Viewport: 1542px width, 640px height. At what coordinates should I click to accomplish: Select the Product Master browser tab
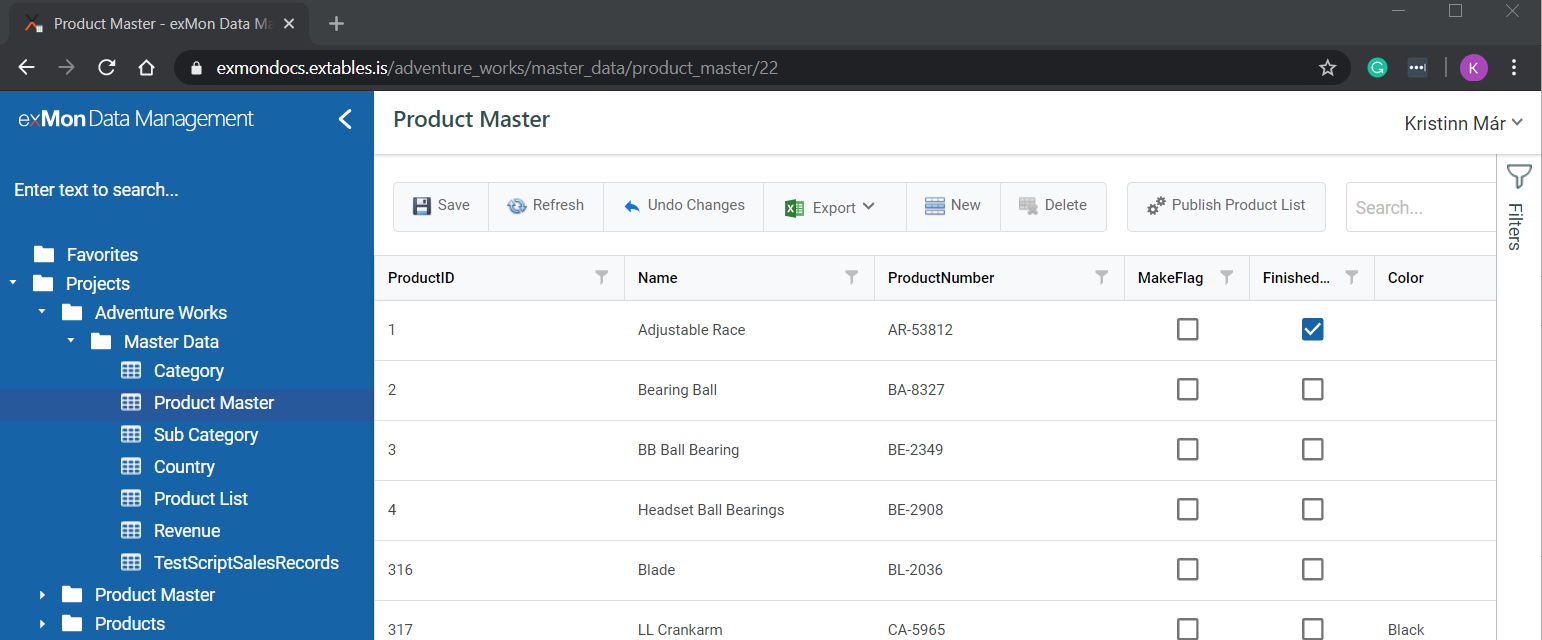(x=162, y=23)
